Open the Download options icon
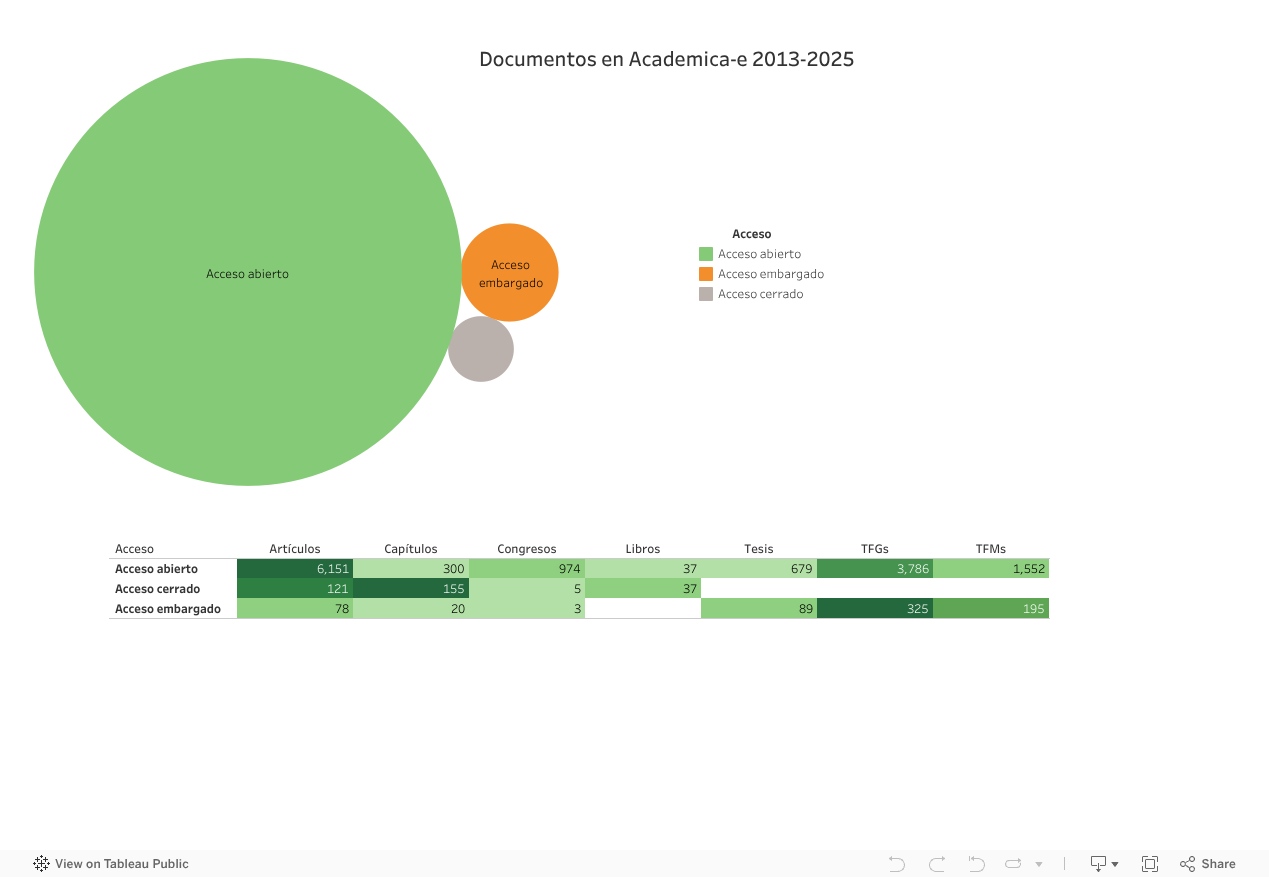This screenshot has width=1269, height=877. [x=1103, y=864]
